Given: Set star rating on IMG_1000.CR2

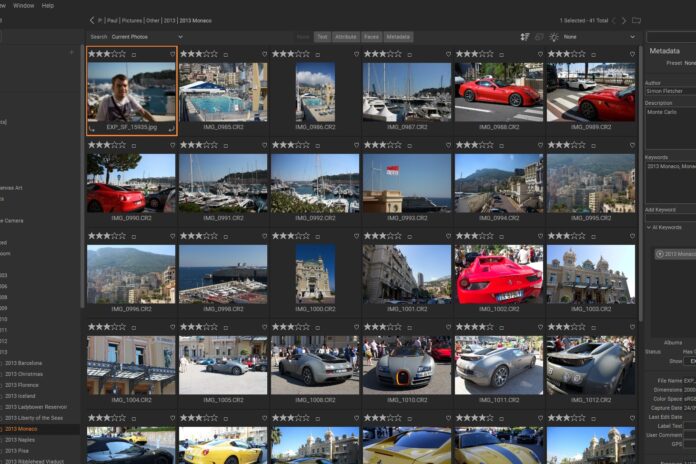Looking at the screenshot, I should (291, 236).
